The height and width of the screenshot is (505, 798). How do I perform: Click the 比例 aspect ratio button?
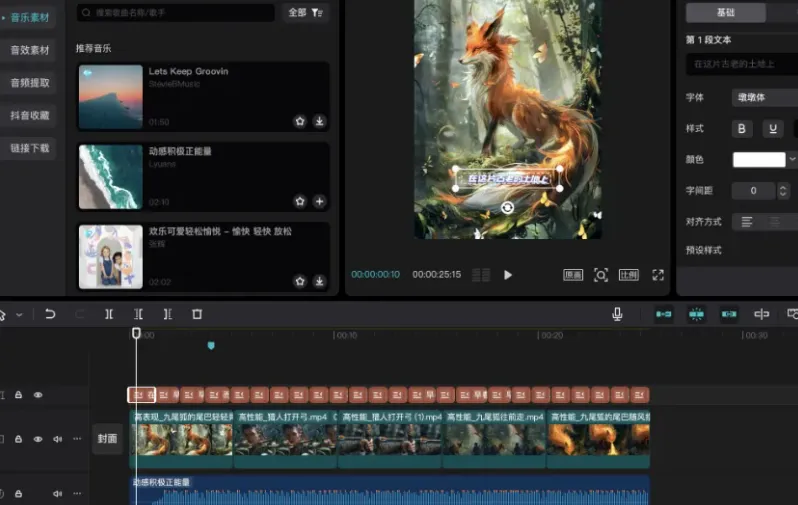[x=629, y=275]
